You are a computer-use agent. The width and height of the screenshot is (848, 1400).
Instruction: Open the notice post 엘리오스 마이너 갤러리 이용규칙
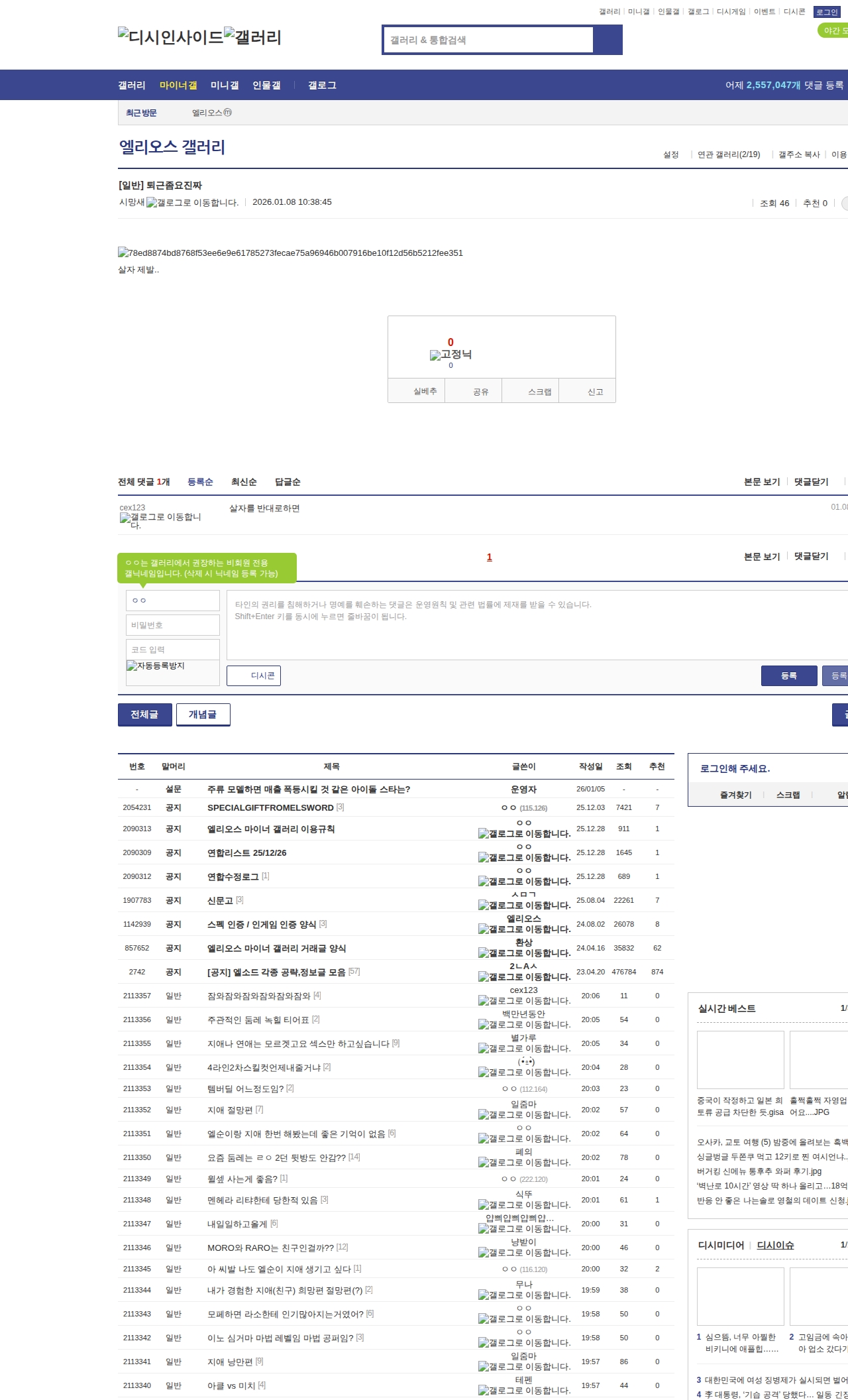271,829
